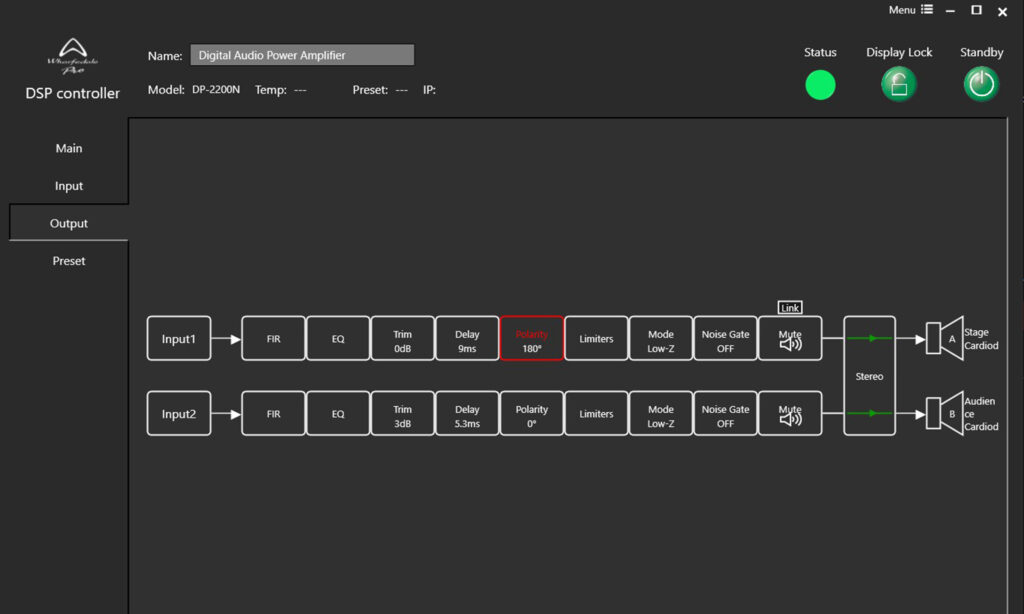Open the Input1 FIR filter block
Screen dimensions: 1024x614
click(x=273, y=339)
